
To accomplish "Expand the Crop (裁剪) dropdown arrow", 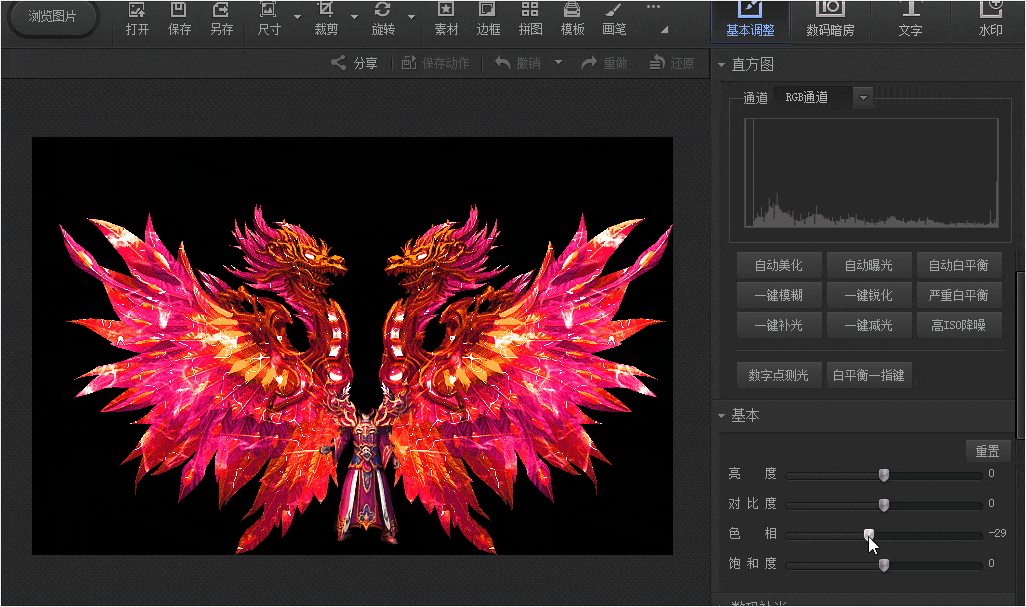I will tap(354, 17).
